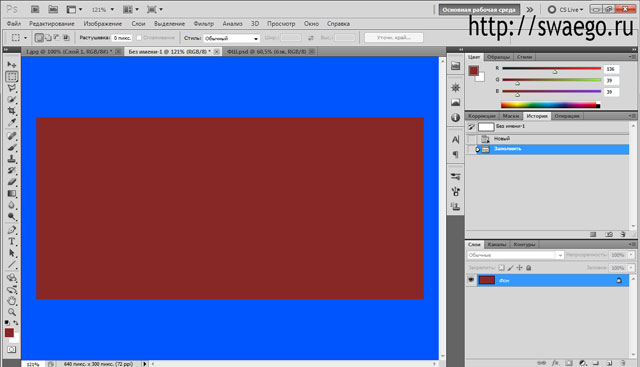This screenshot has width=640, height=367.
Task: Open Screen Mode dropdown
Action: tap(155, 9)
